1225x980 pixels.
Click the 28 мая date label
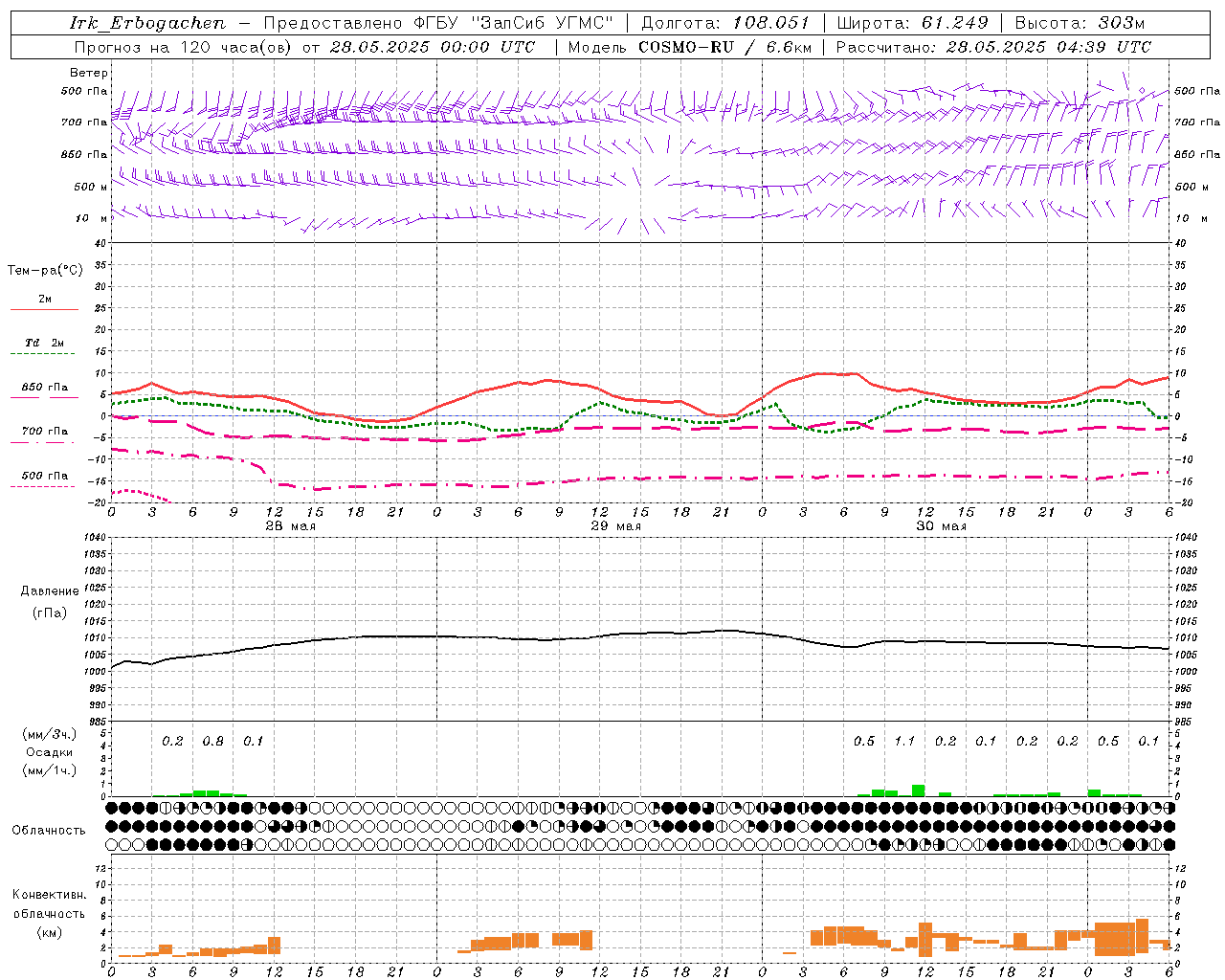pos(291,526)
